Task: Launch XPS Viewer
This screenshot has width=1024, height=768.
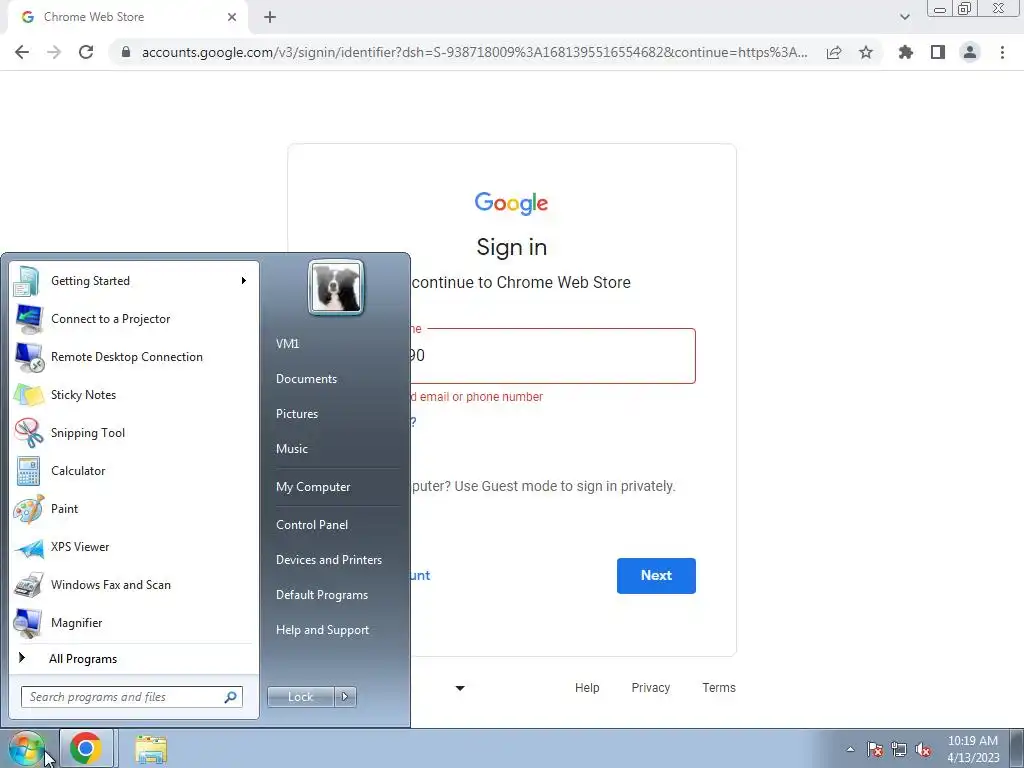Action: click(133, 547)
